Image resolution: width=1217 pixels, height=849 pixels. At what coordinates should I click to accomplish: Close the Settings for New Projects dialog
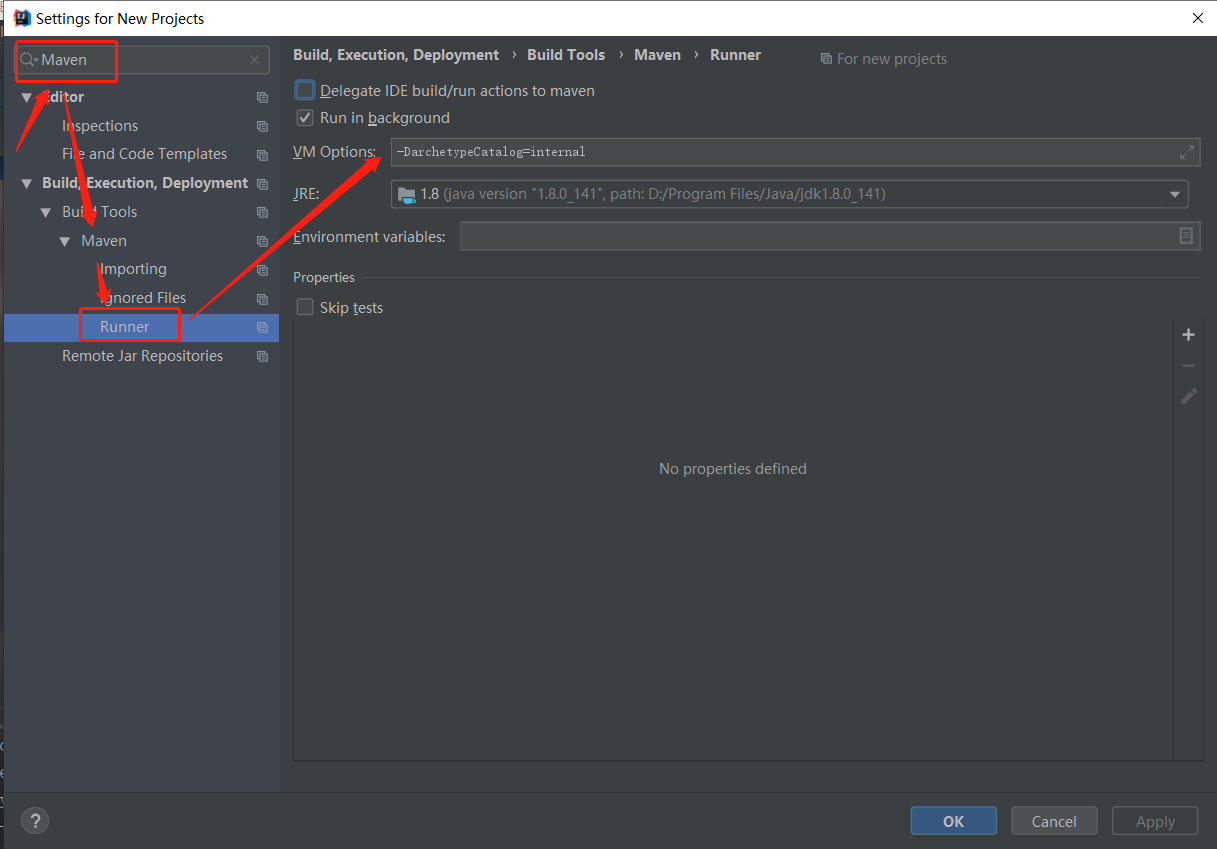[1198, 18]
